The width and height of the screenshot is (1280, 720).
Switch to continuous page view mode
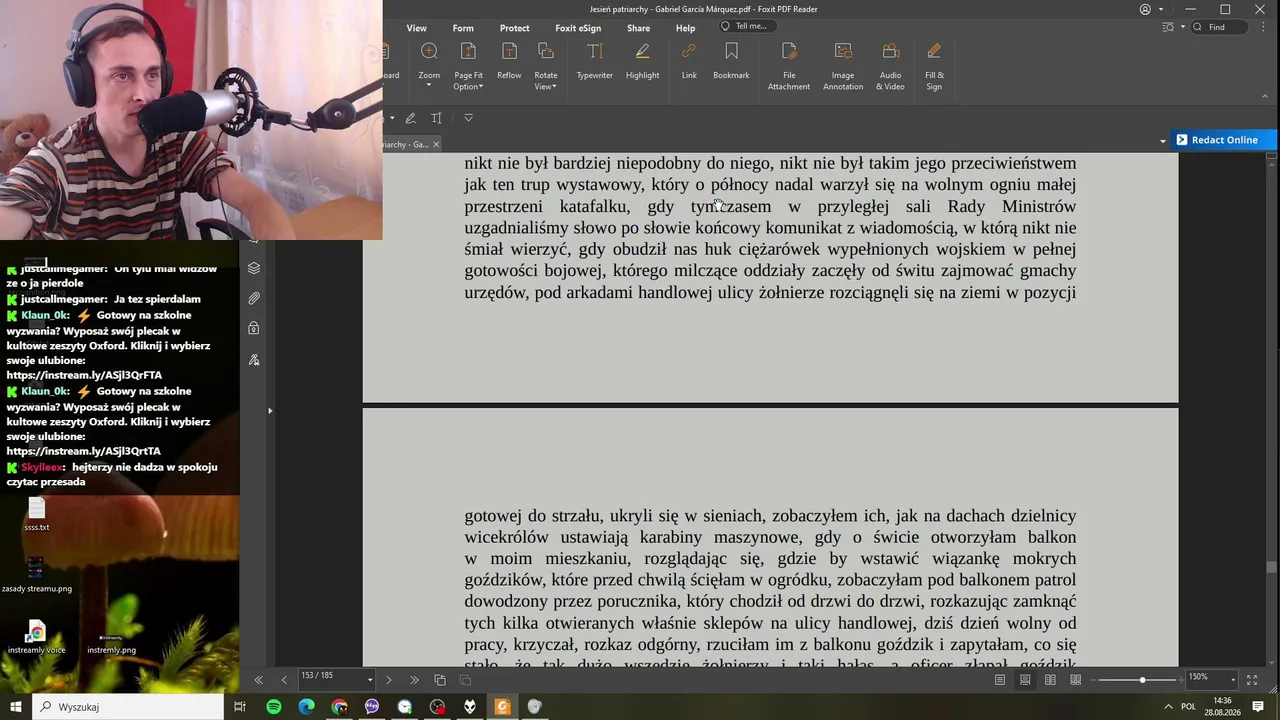point(1025,680)
